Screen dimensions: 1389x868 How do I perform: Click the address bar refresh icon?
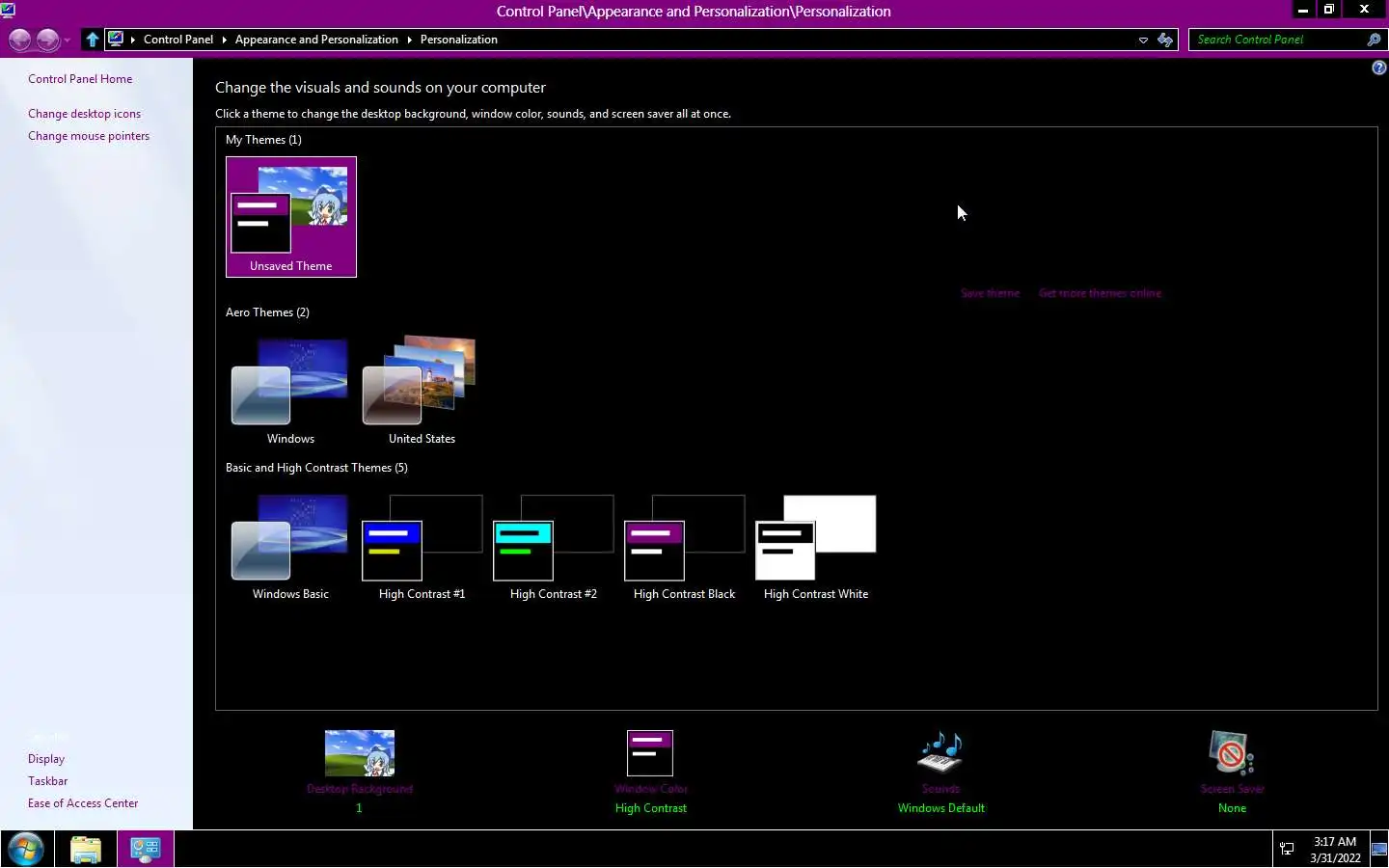pos(1165,40)
